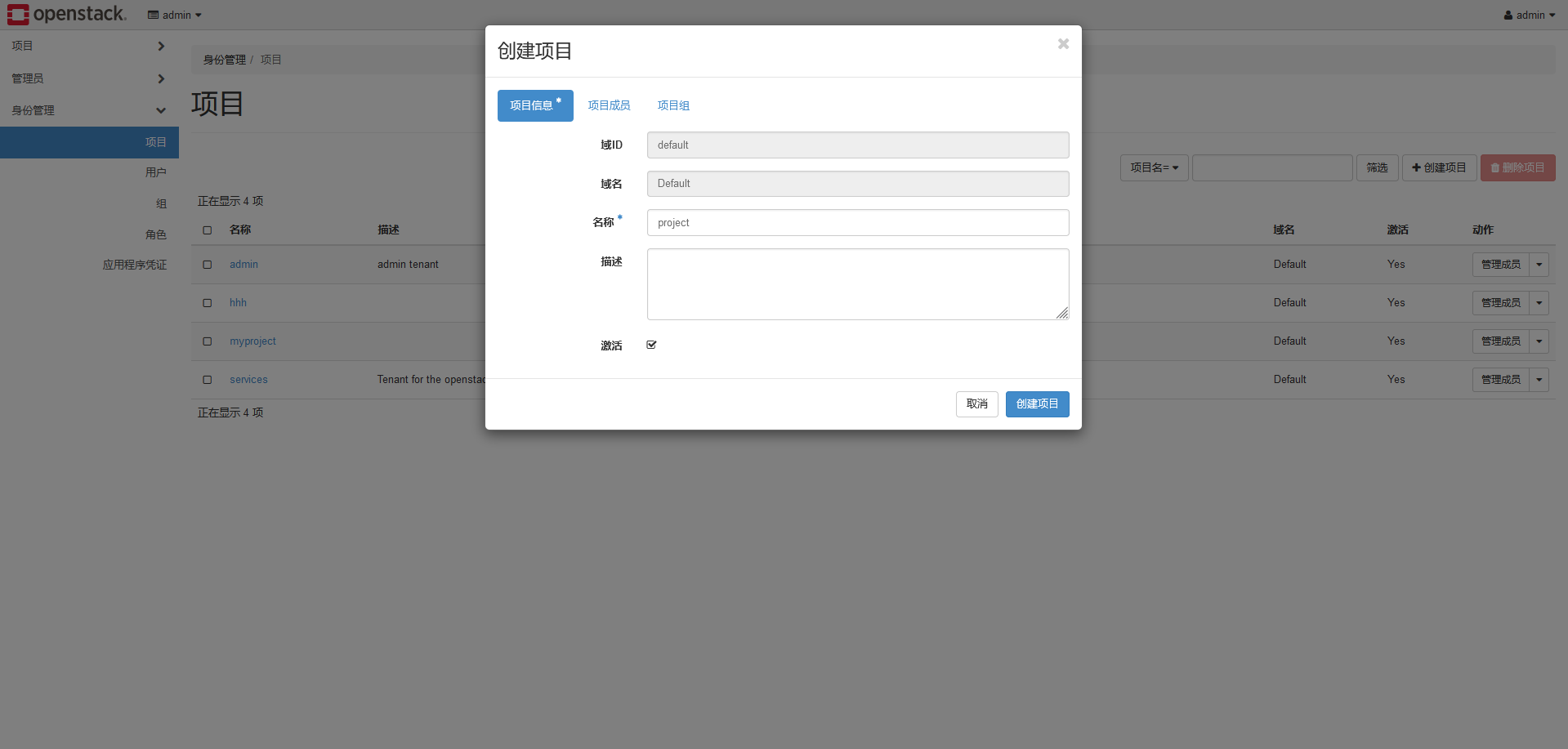This screenshot has height=749, width=1568.
Task: Click the blue create project button
Action: coord(1037,404)
